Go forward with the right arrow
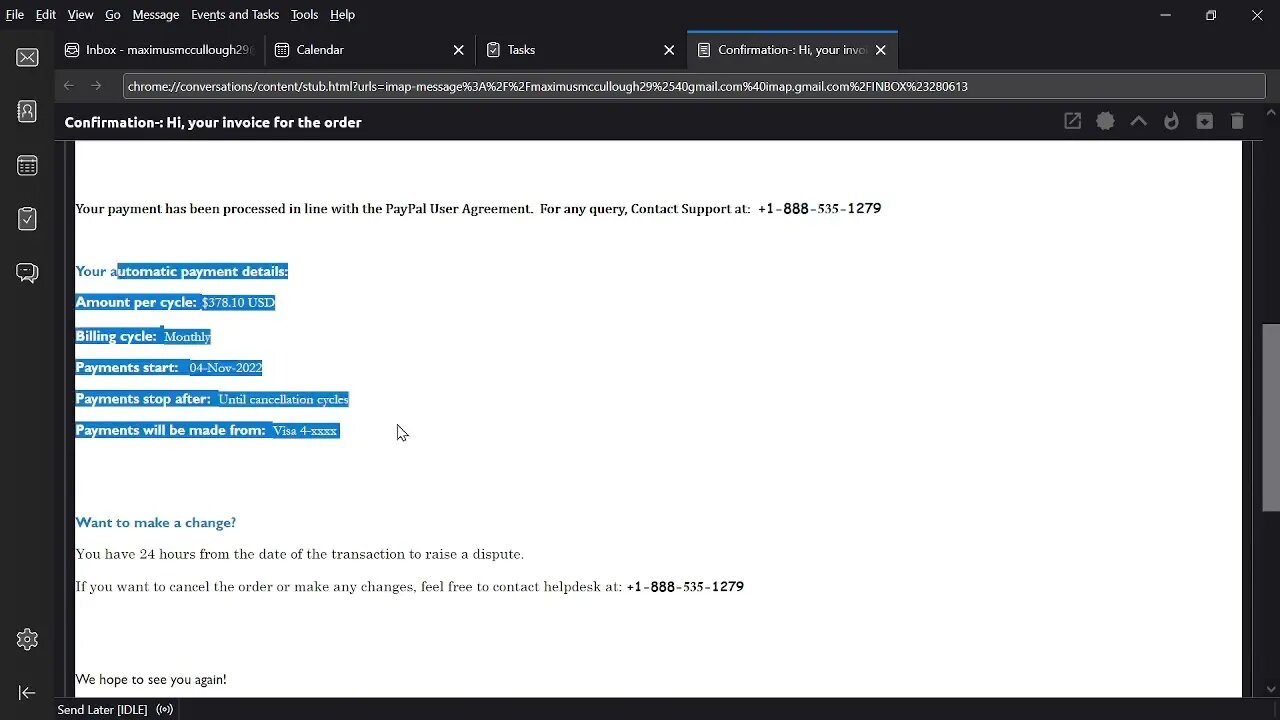 [x=97, y=86]
